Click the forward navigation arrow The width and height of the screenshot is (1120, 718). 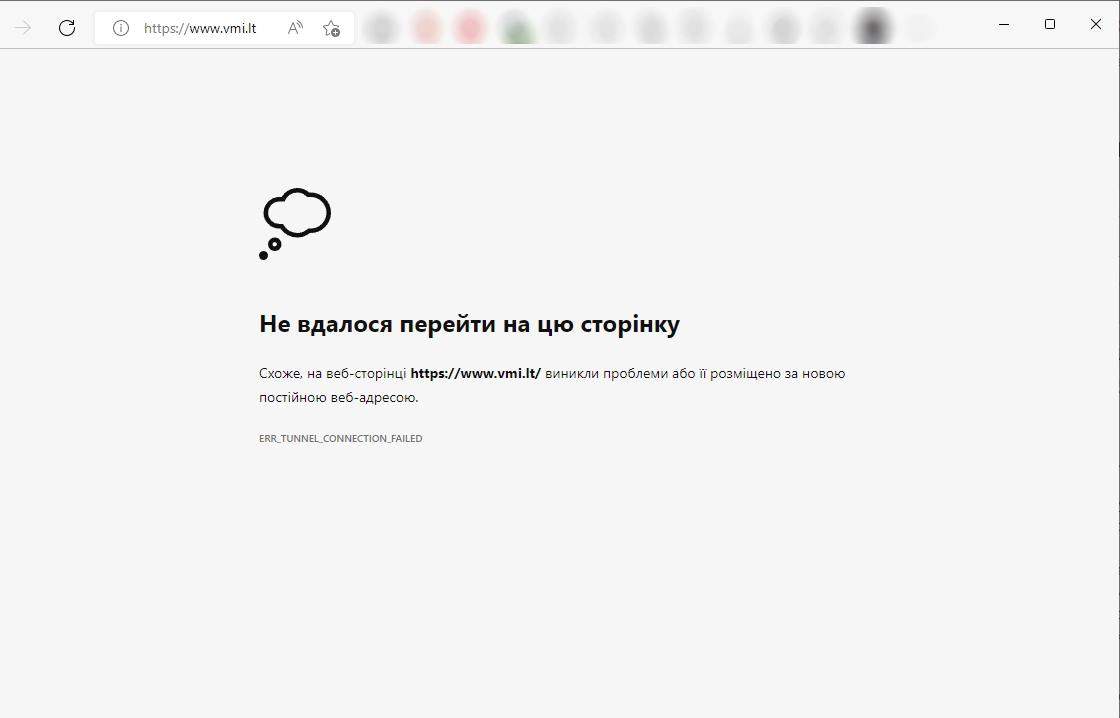click(x=22, y=28)
